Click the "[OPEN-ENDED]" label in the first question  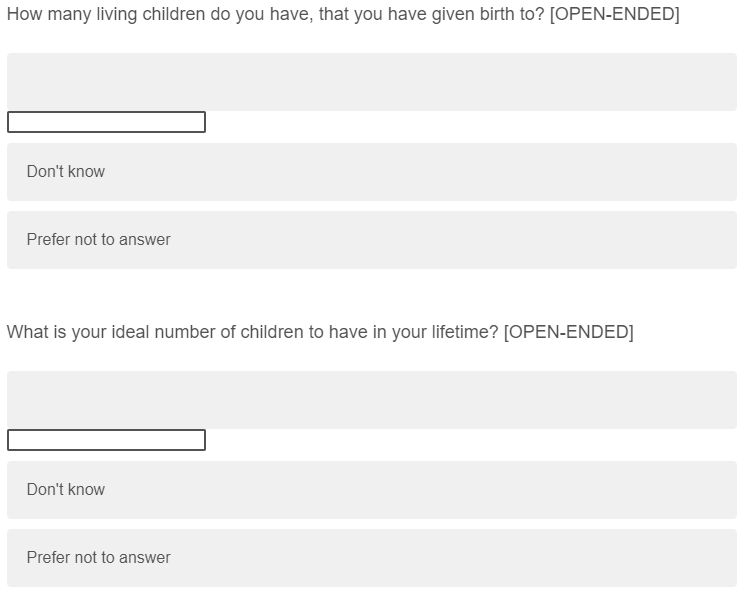point(614,16)
